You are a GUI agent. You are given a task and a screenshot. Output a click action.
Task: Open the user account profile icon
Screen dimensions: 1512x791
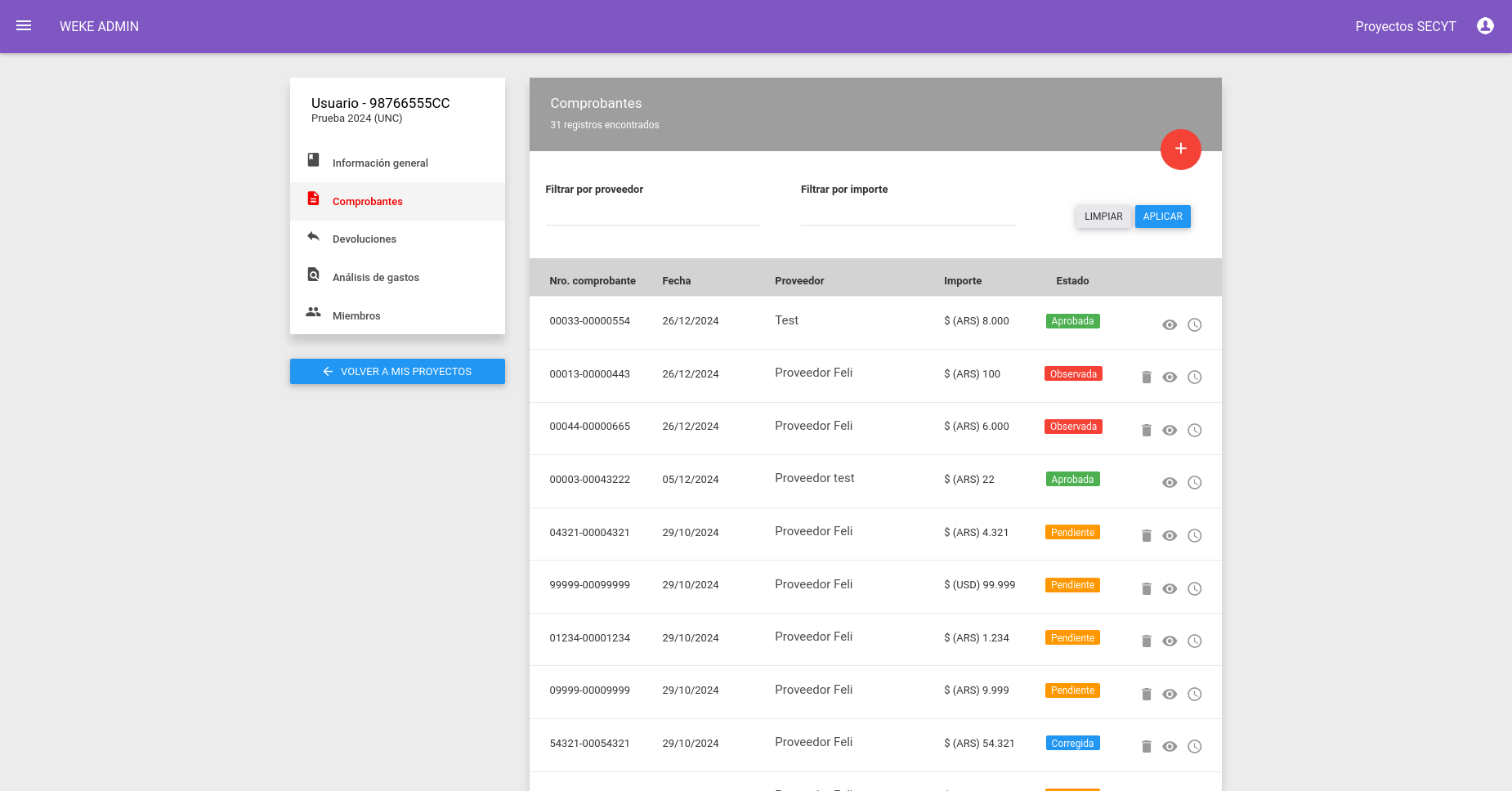coord(1485,26)
